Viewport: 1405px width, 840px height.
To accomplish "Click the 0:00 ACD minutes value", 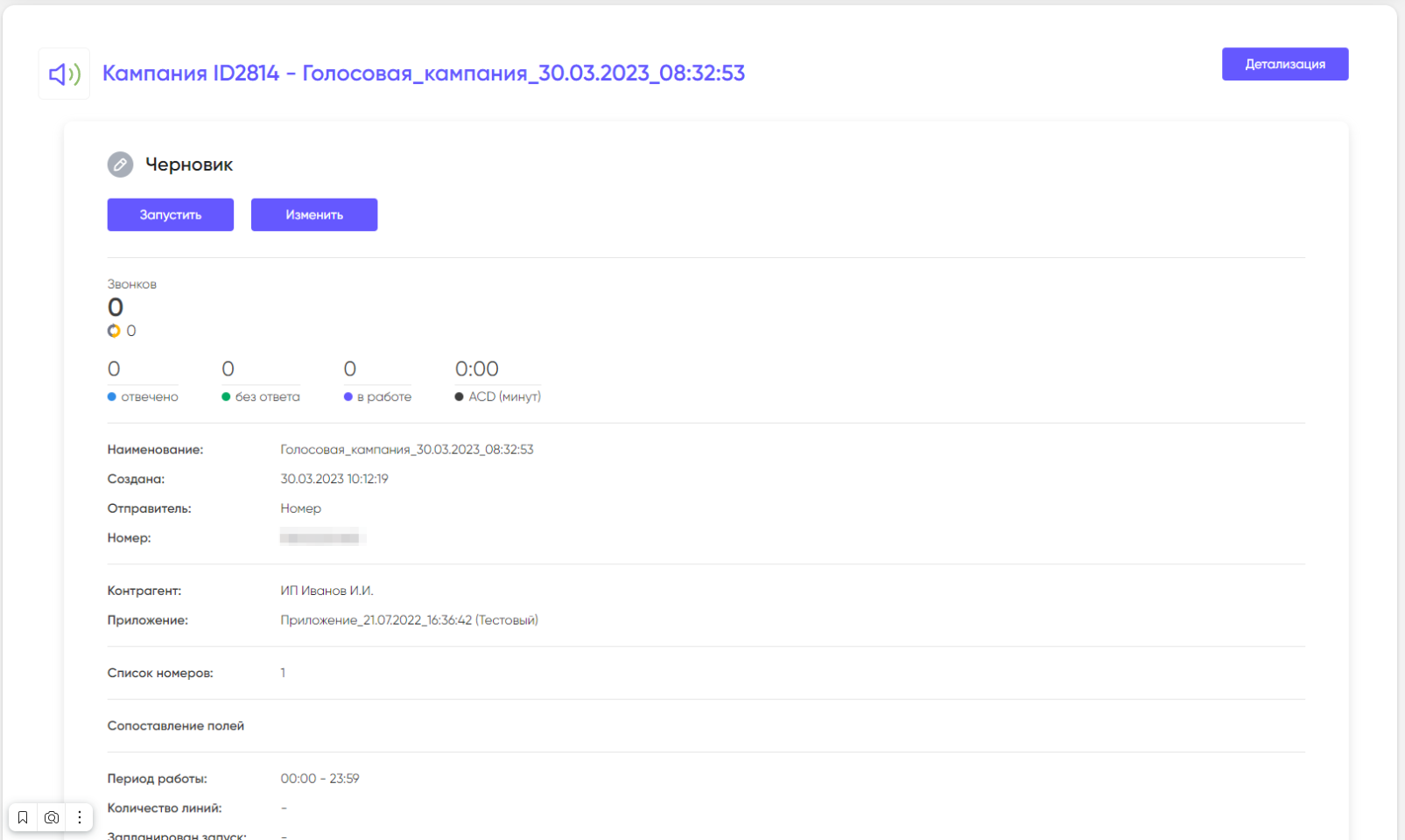I will click(476, 369).
